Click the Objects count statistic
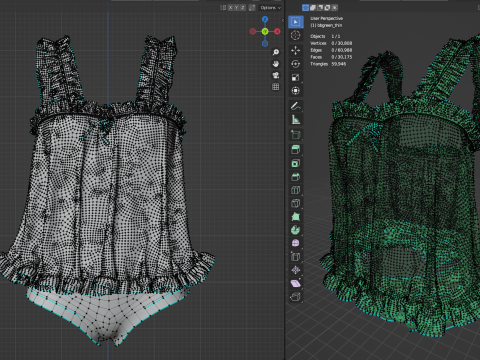Viewport: 480px width, 360px height. click(325, 36)
